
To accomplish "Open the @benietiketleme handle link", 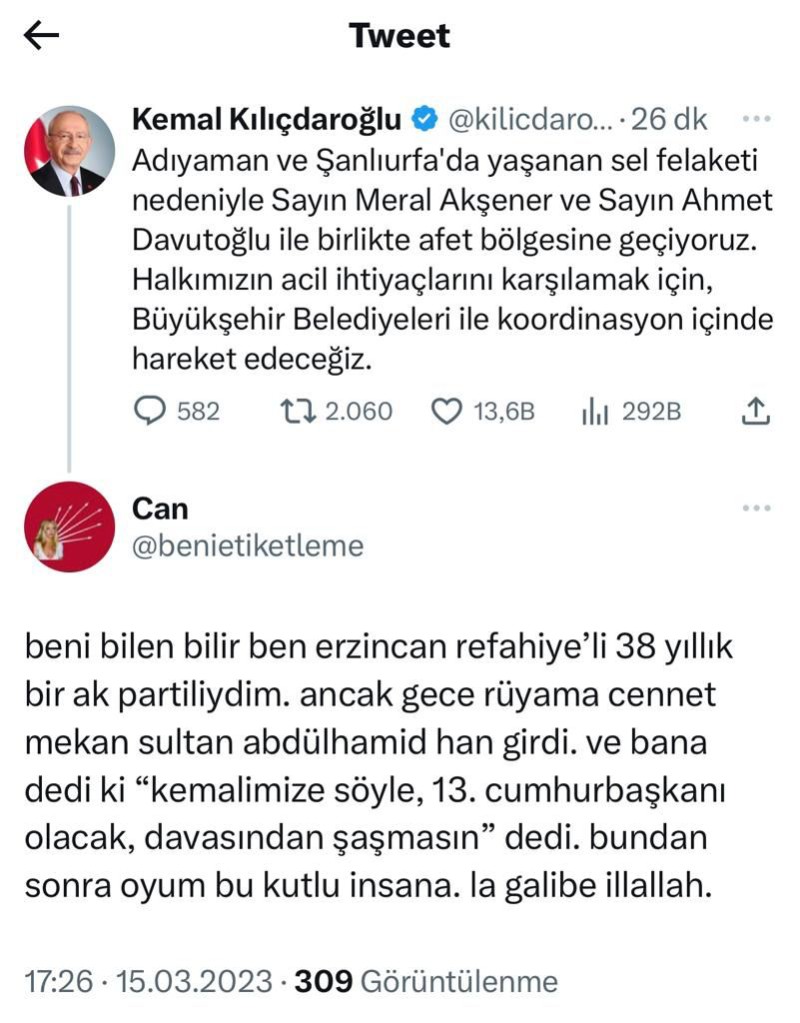I will [x=248, y=546].
